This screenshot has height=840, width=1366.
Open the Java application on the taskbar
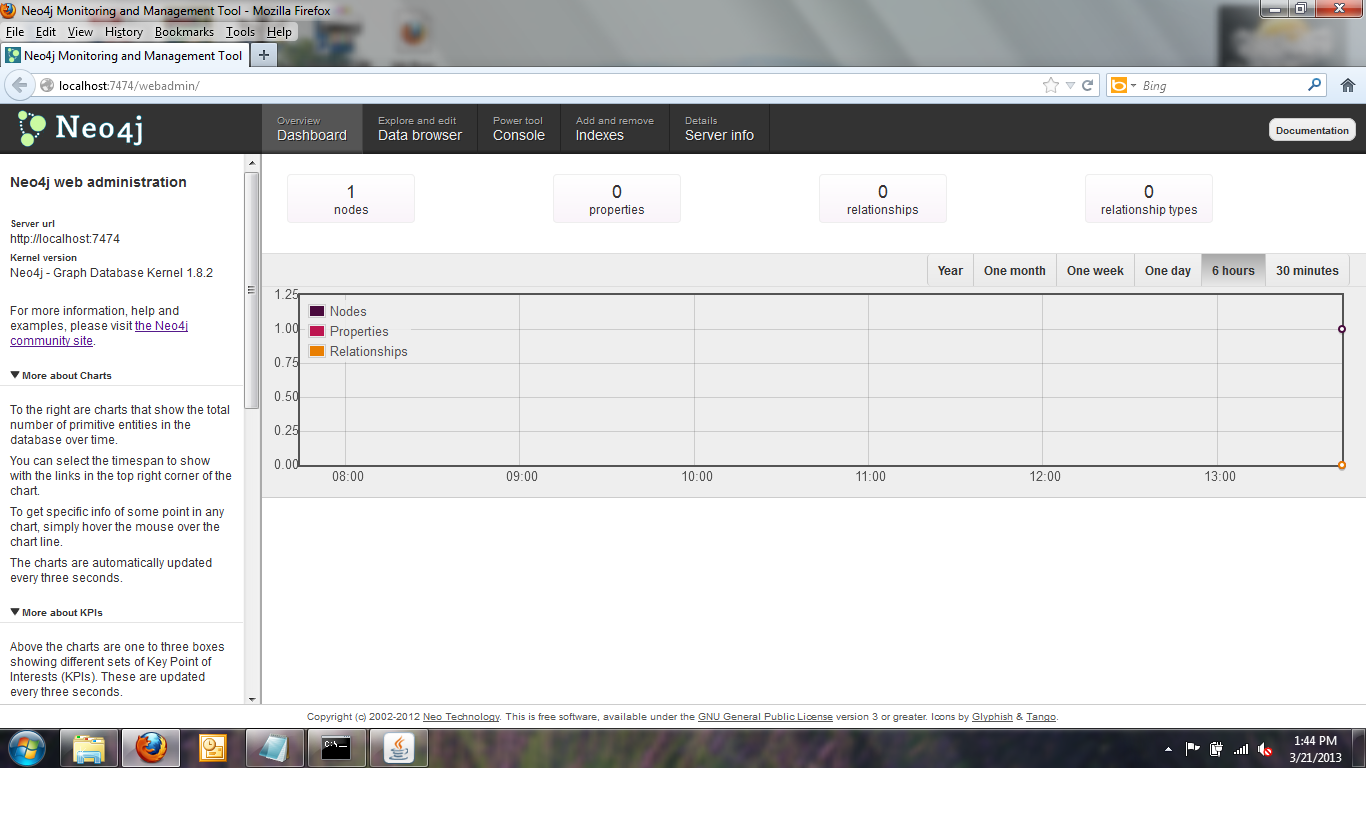pos(399,748)
